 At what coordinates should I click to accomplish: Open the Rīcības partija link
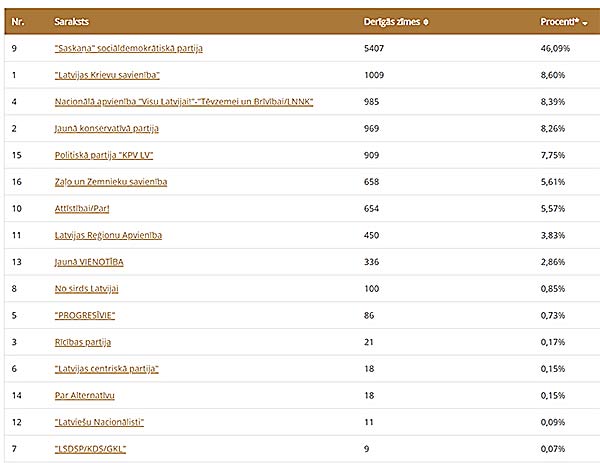[x=83, y=342]
